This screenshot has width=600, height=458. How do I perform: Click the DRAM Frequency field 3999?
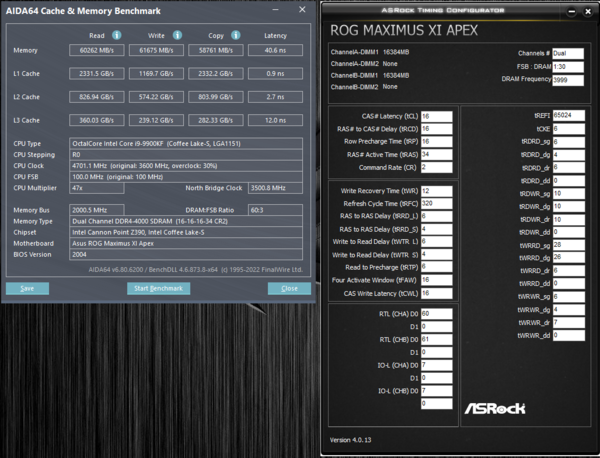(x=568, y=80)
